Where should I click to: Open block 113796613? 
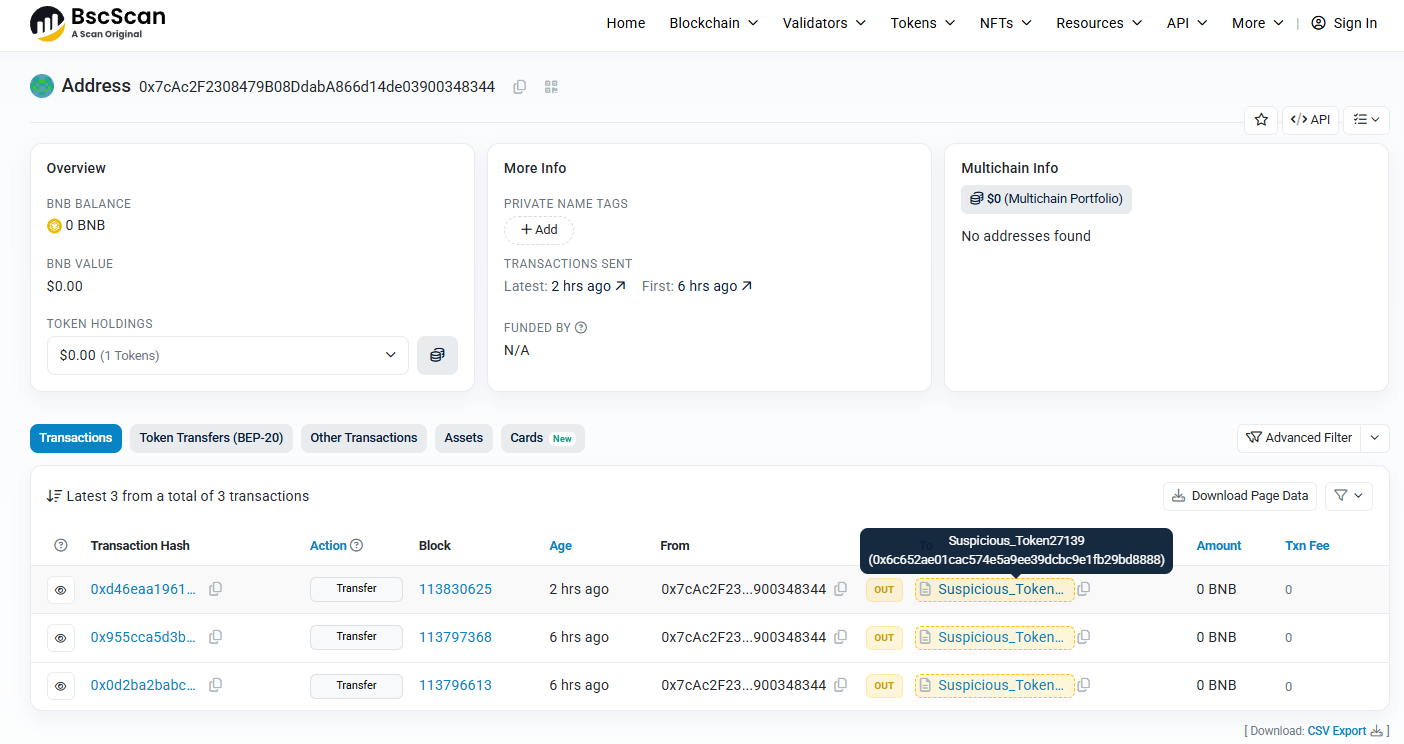[x=455, y=685]
